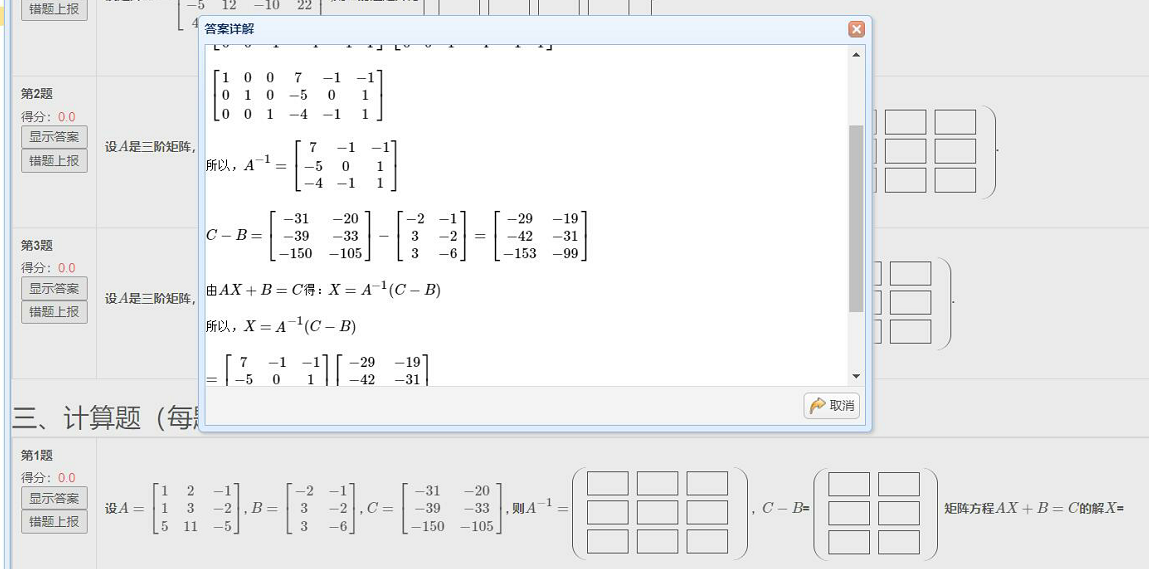
Task: Click 错题上报 for 第1题 in the 计算题 section
Action: (x=54, y=522)
